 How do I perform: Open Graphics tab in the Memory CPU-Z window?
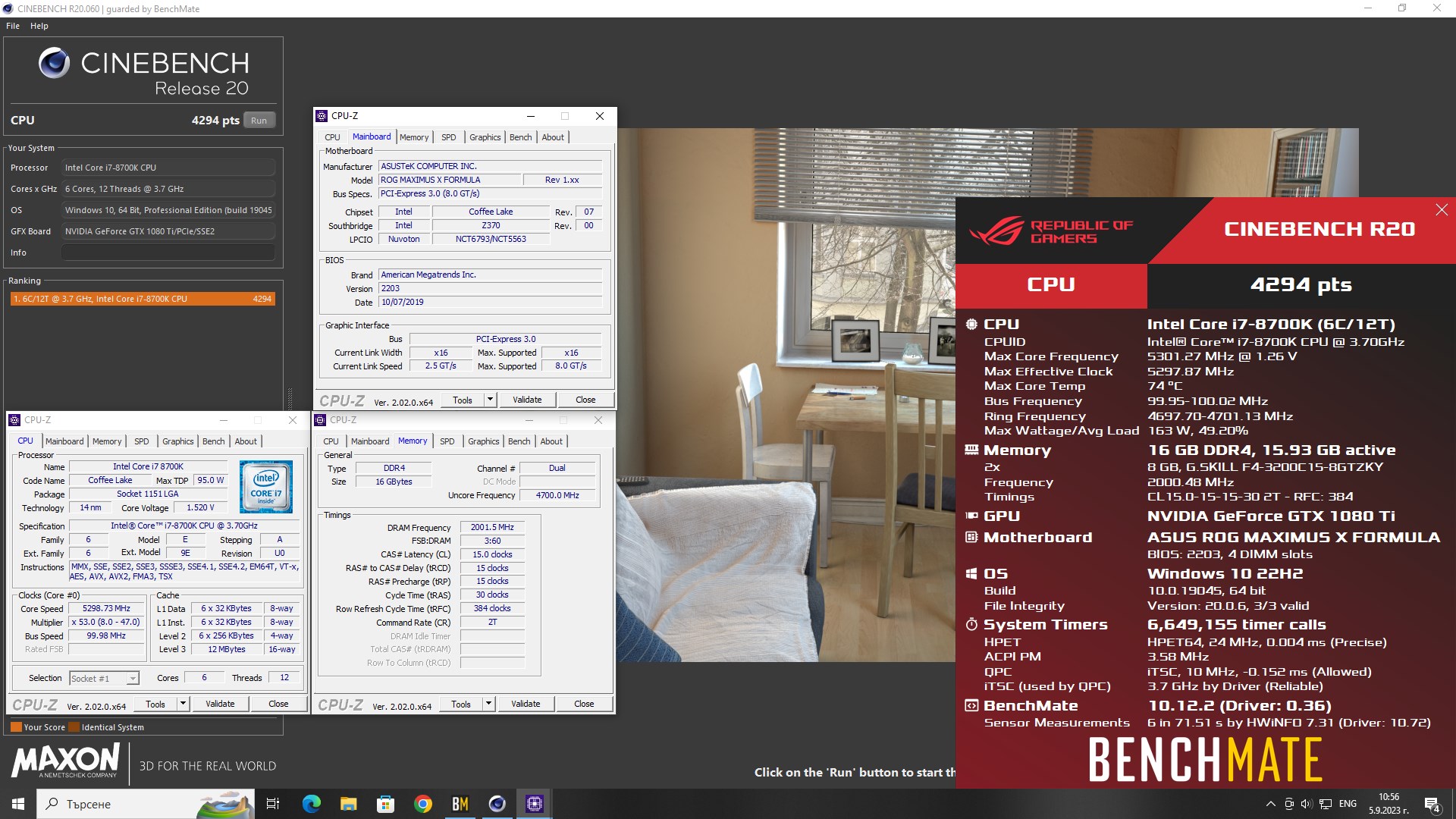pyautogui.click(x=484, y=441)
